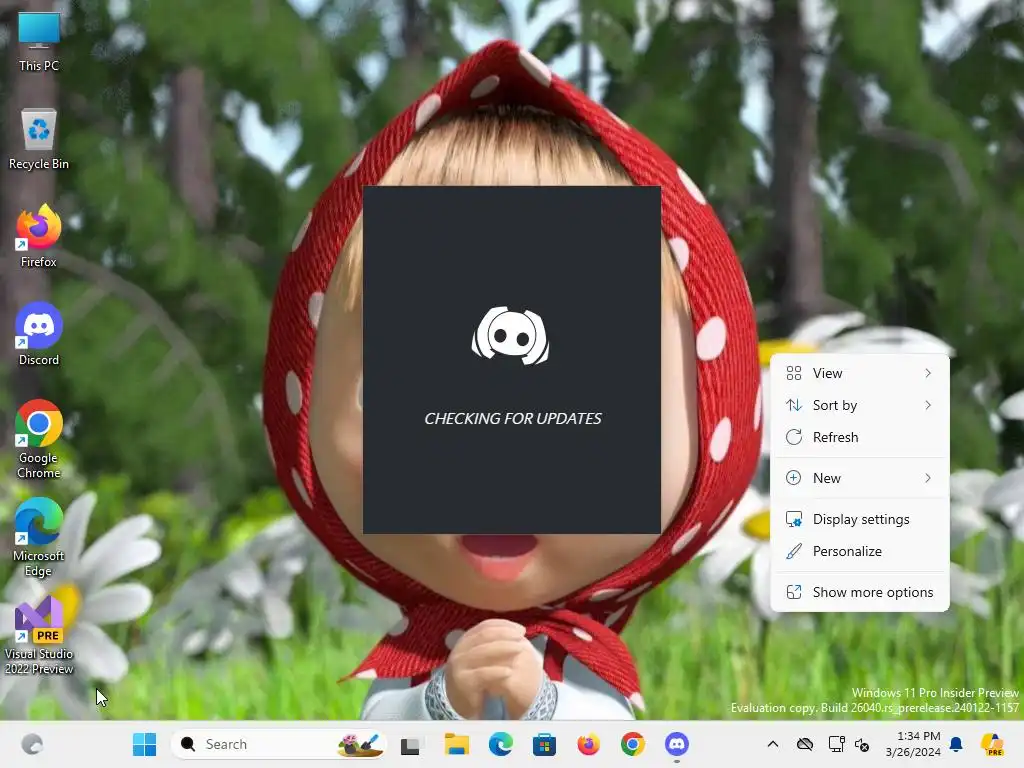1024x768 pixels.
Task: Click the CHECKING FOR UPDATES text
Action: tap(513, 419)
